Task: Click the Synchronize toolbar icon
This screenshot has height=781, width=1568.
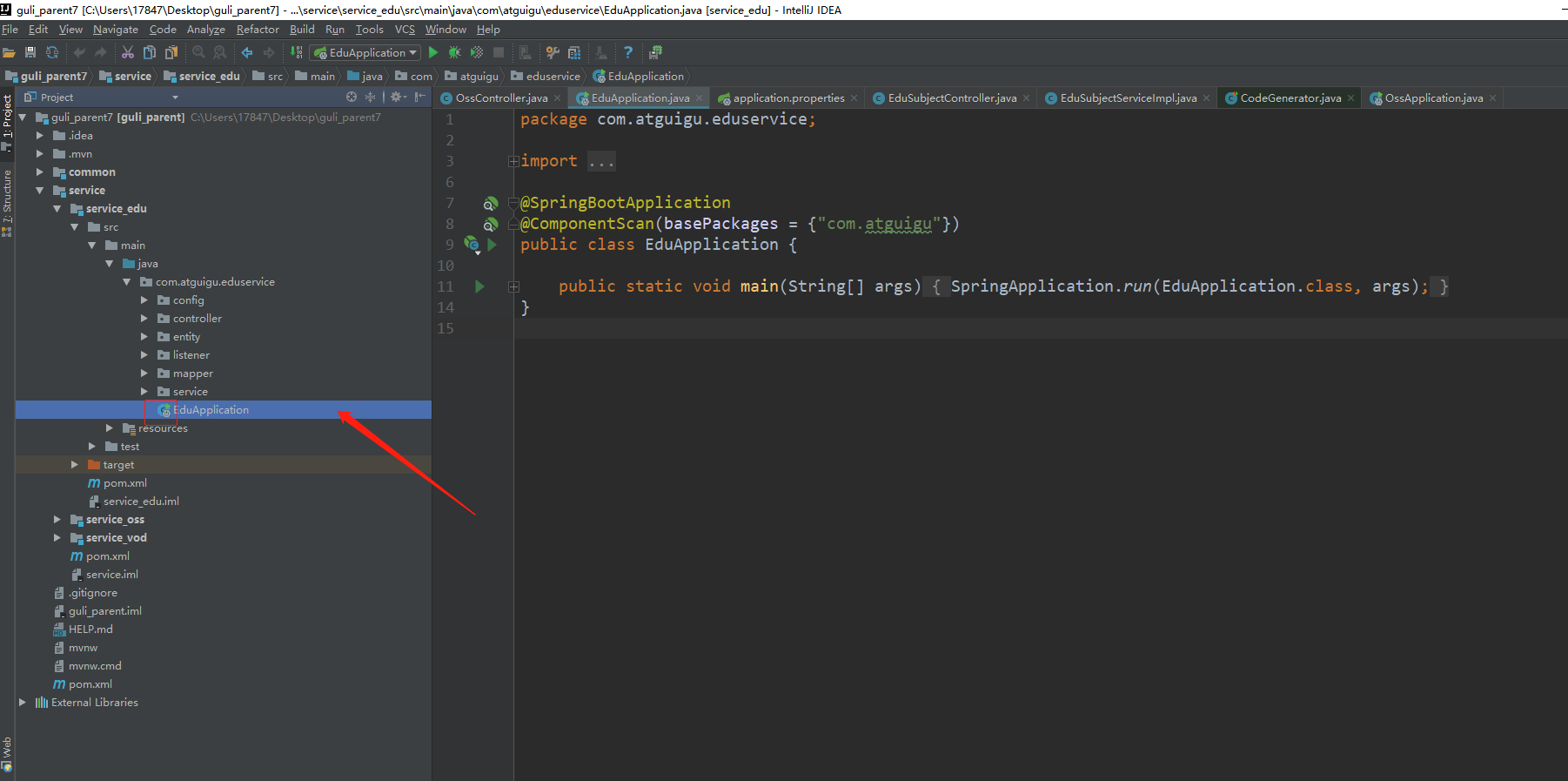Action: (52, 52)
